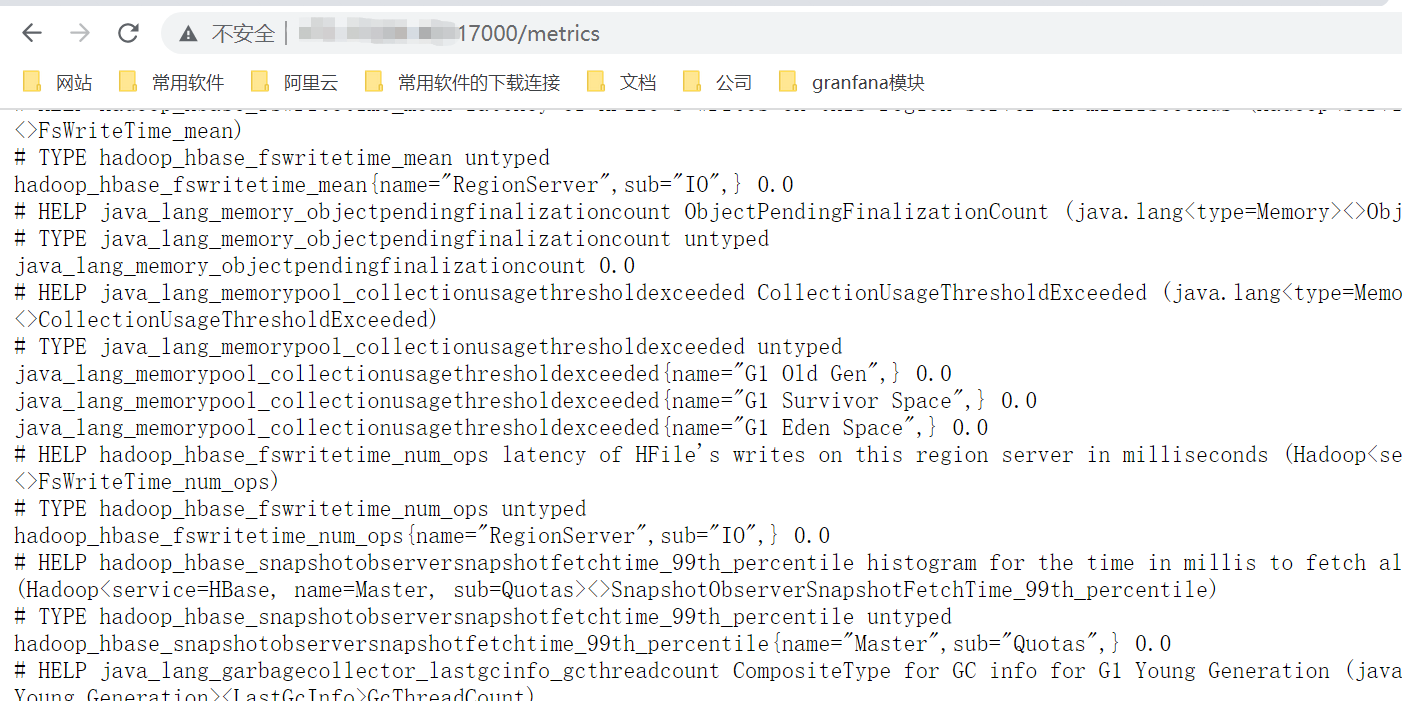The image size is (1402, 701).
Task: Click the metric line with name="G1 Eden Space"
Action: coord(501,428)
